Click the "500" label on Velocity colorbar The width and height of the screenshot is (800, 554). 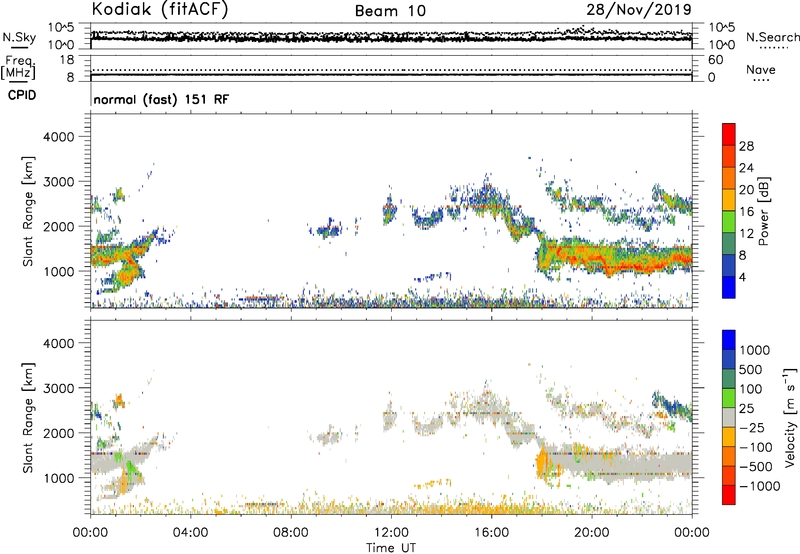(751, 369)
